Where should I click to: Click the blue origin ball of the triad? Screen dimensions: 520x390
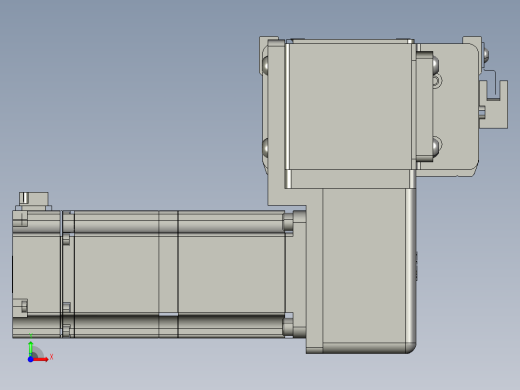point(30,359)
